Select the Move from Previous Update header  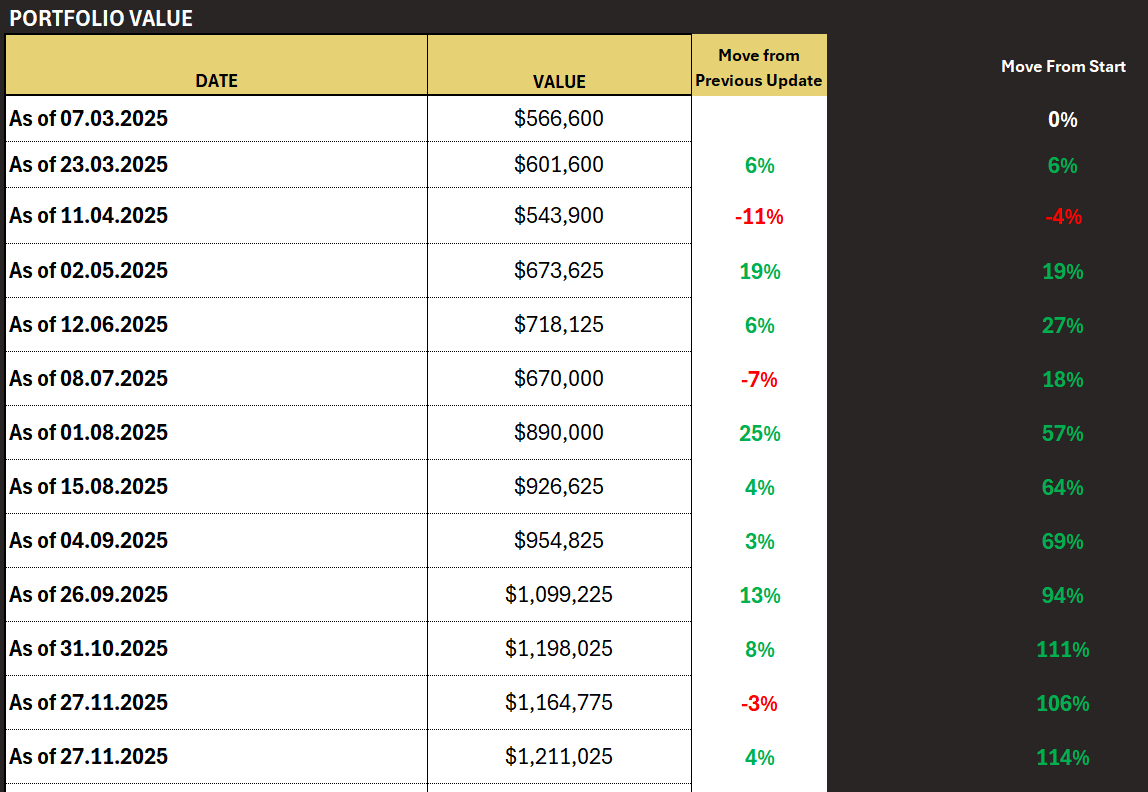click(758, 66)
